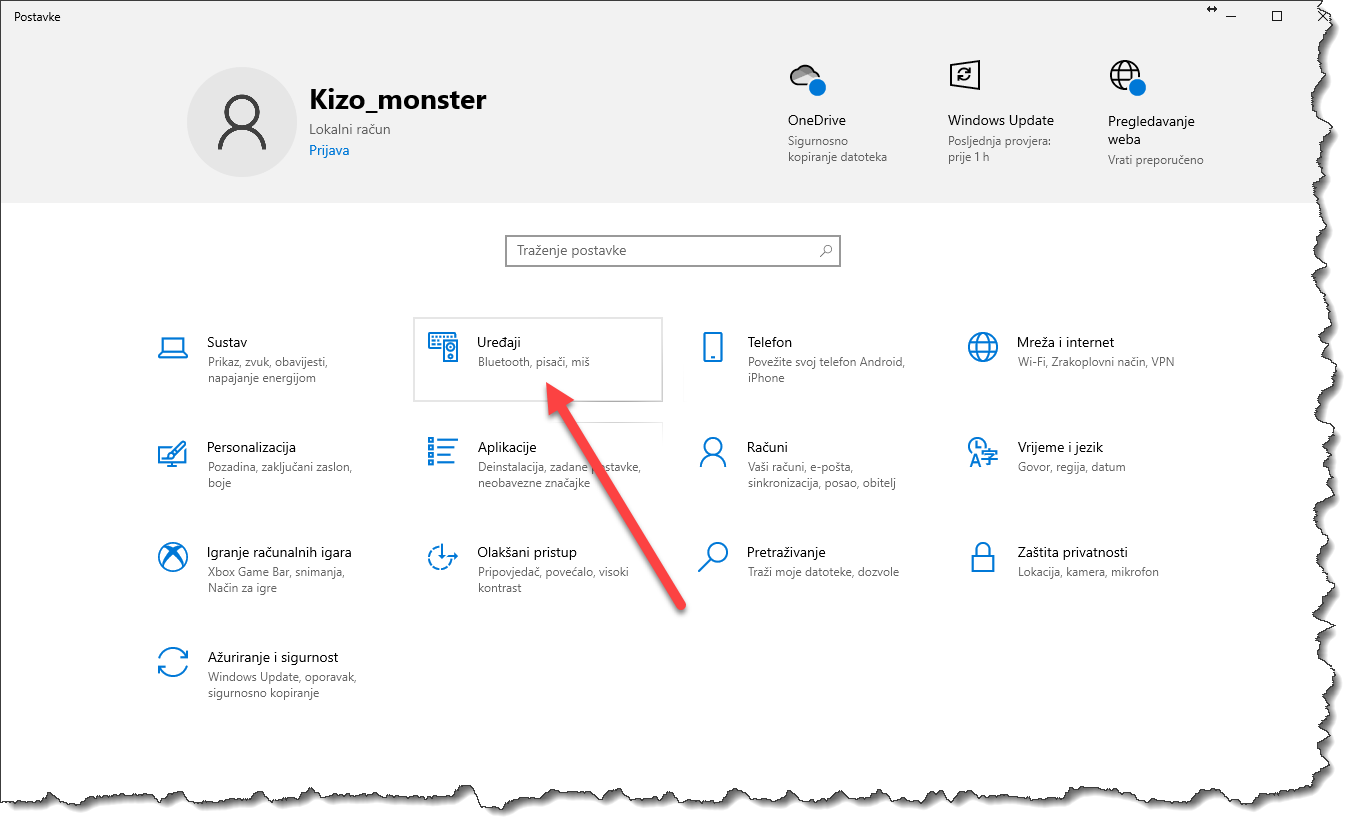Click the Personalizacija paintbrush icon
Viewport: 1359px width, 831px height.
(x=173, y=452)
